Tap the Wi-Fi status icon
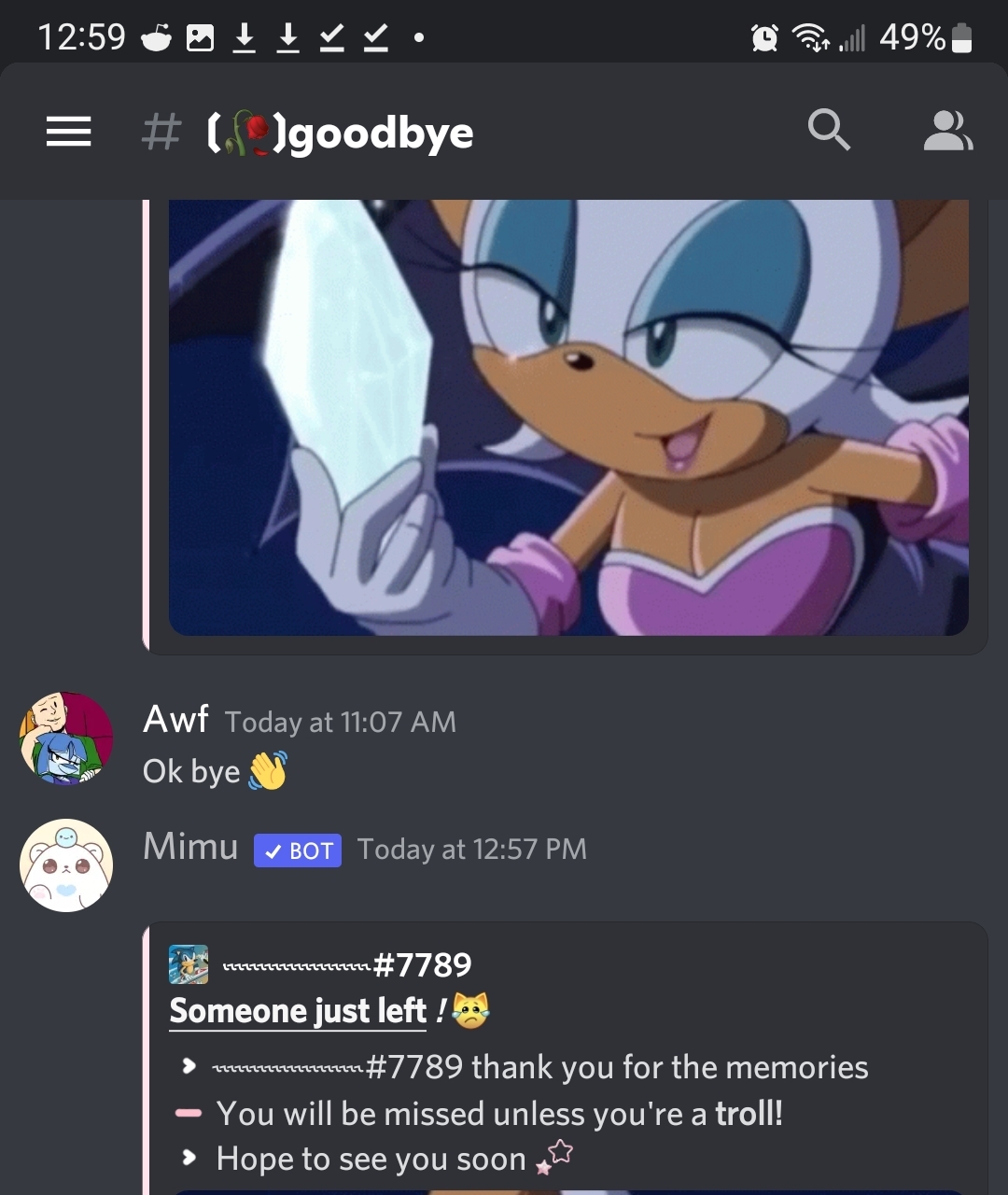 tap(811, 38)
